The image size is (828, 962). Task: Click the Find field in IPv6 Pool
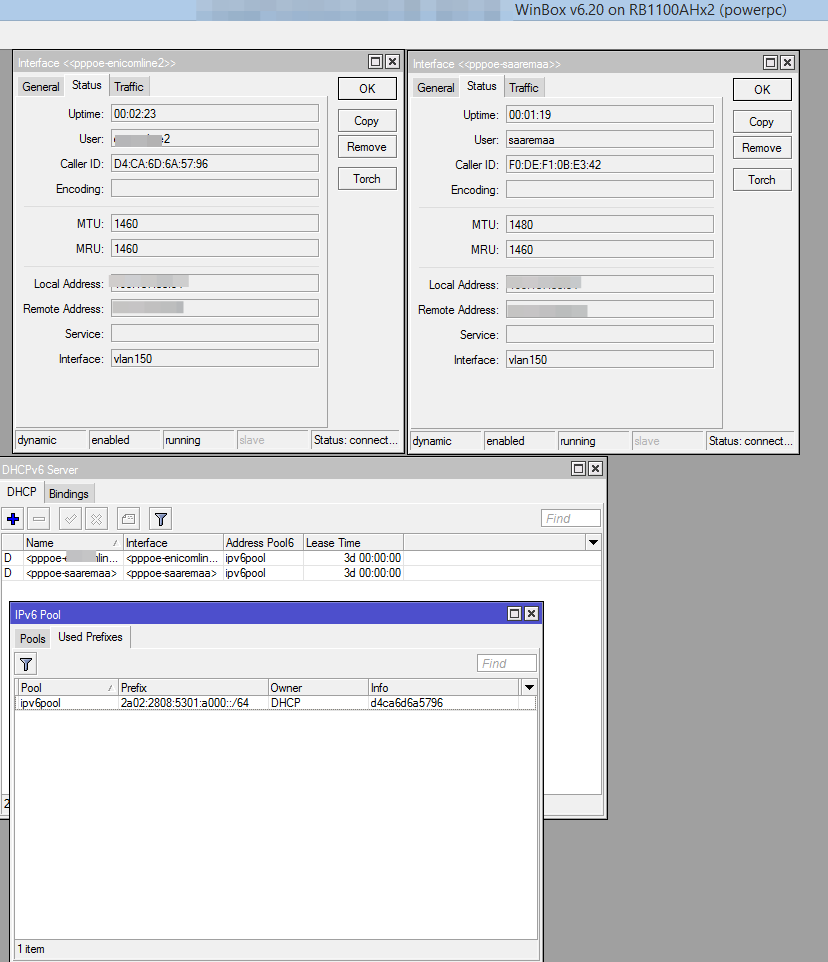[x=507, y=663]
